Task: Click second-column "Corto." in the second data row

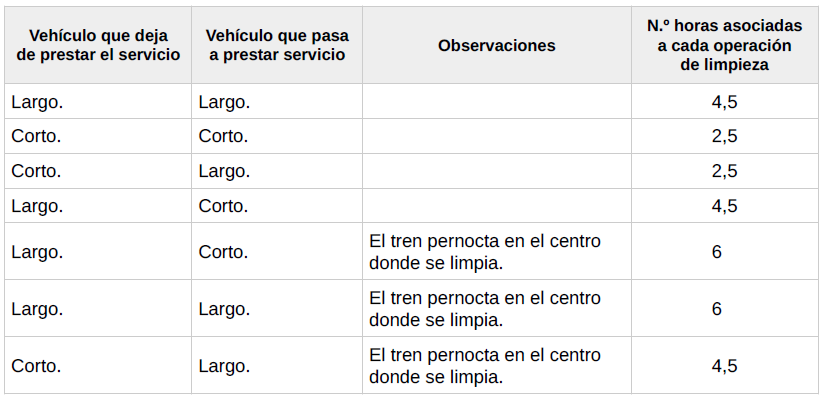Action: (x=224, y=136)
